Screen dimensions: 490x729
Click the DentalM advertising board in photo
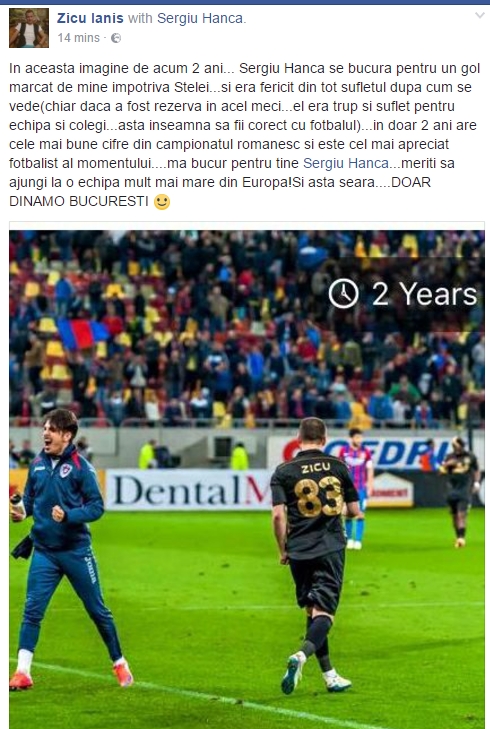pos(188,490)
